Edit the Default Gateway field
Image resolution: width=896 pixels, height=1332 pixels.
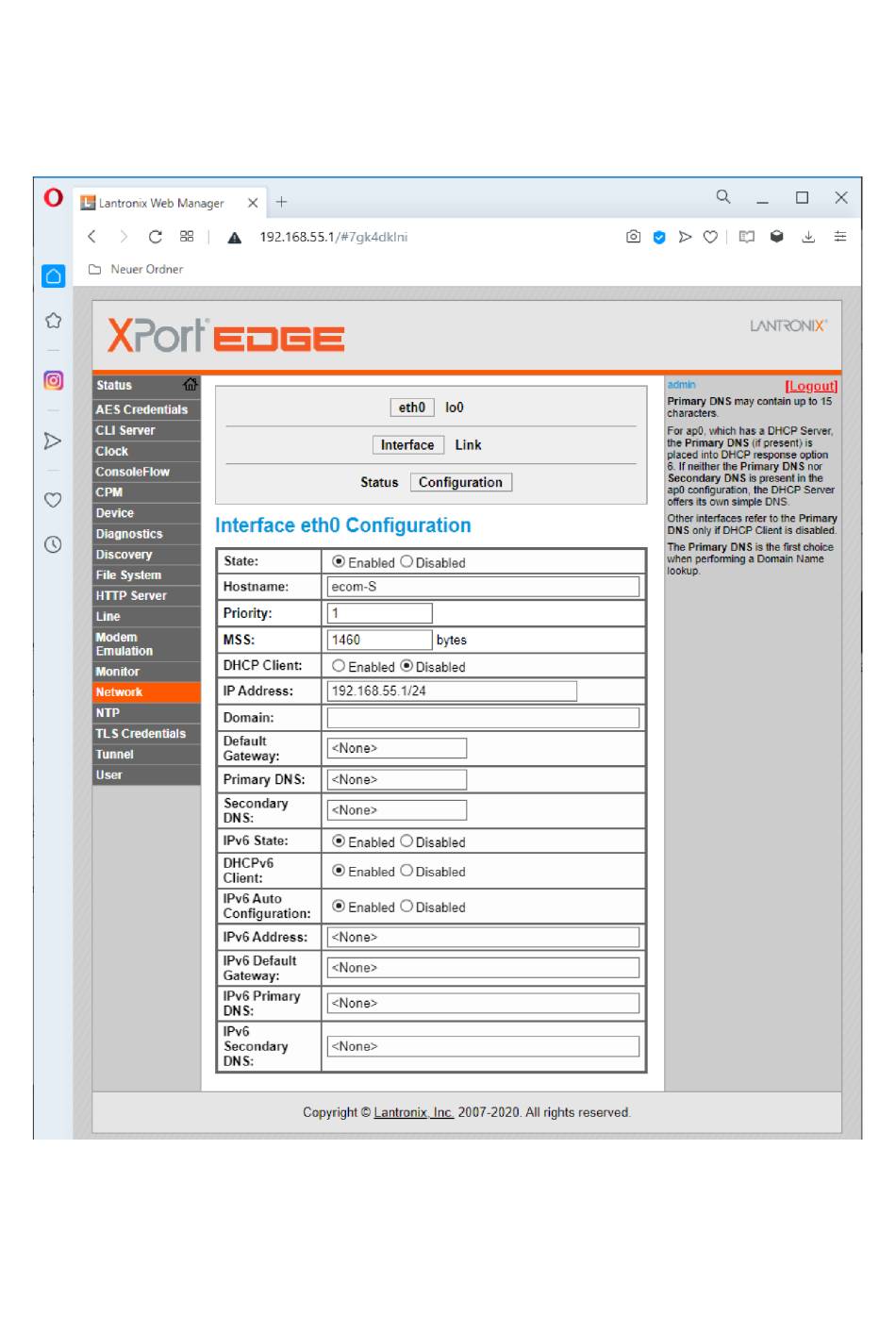[x=397, y=748]
